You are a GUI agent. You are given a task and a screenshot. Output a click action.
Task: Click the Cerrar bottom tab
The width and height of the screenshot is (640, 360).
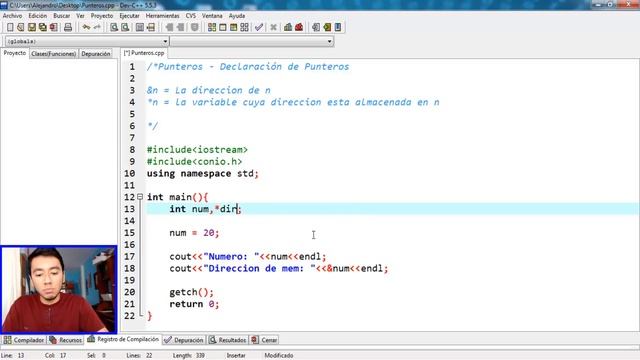[x=264, y=340]
